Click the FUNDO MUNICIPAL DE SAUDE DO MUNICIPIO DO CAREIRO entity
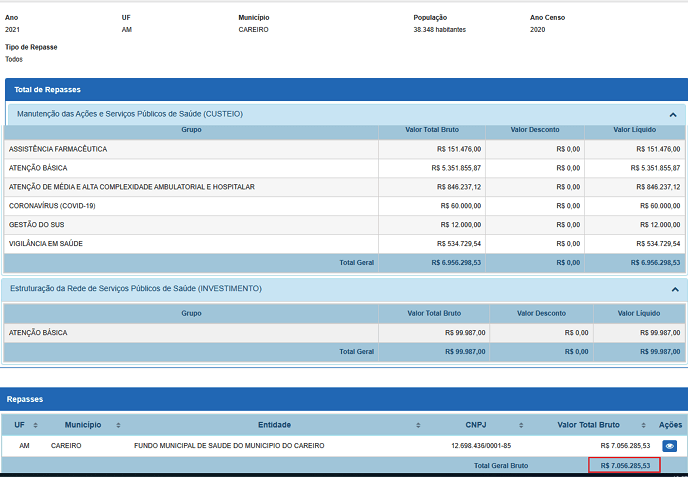The width and height of the screenshot is (688, 477). 229,446
